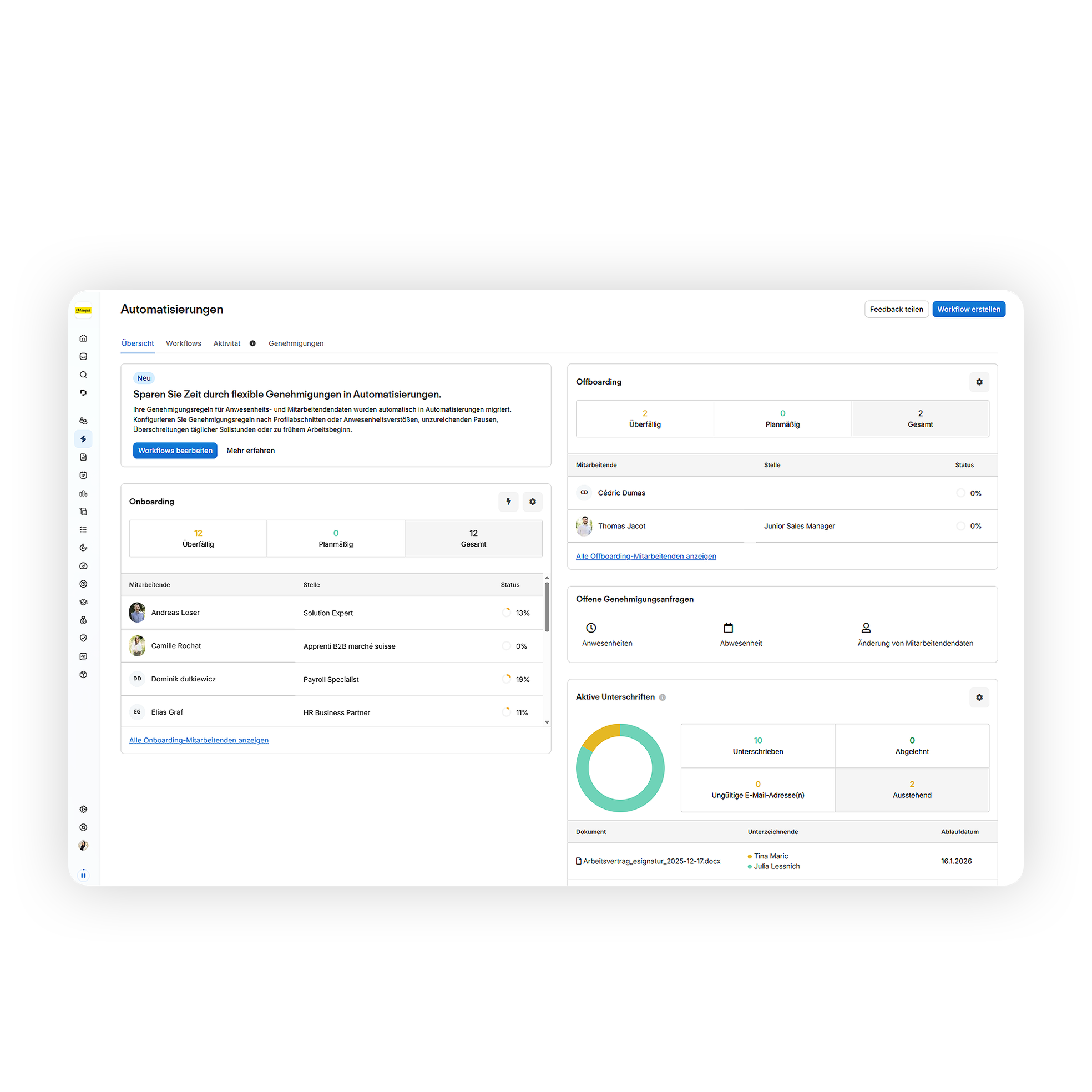This screenshot has width=1092, height=1092.
Task: Open Alle Onboarding-Mitarbeitenden anzeigen link
Action: [x=199, y=740]
